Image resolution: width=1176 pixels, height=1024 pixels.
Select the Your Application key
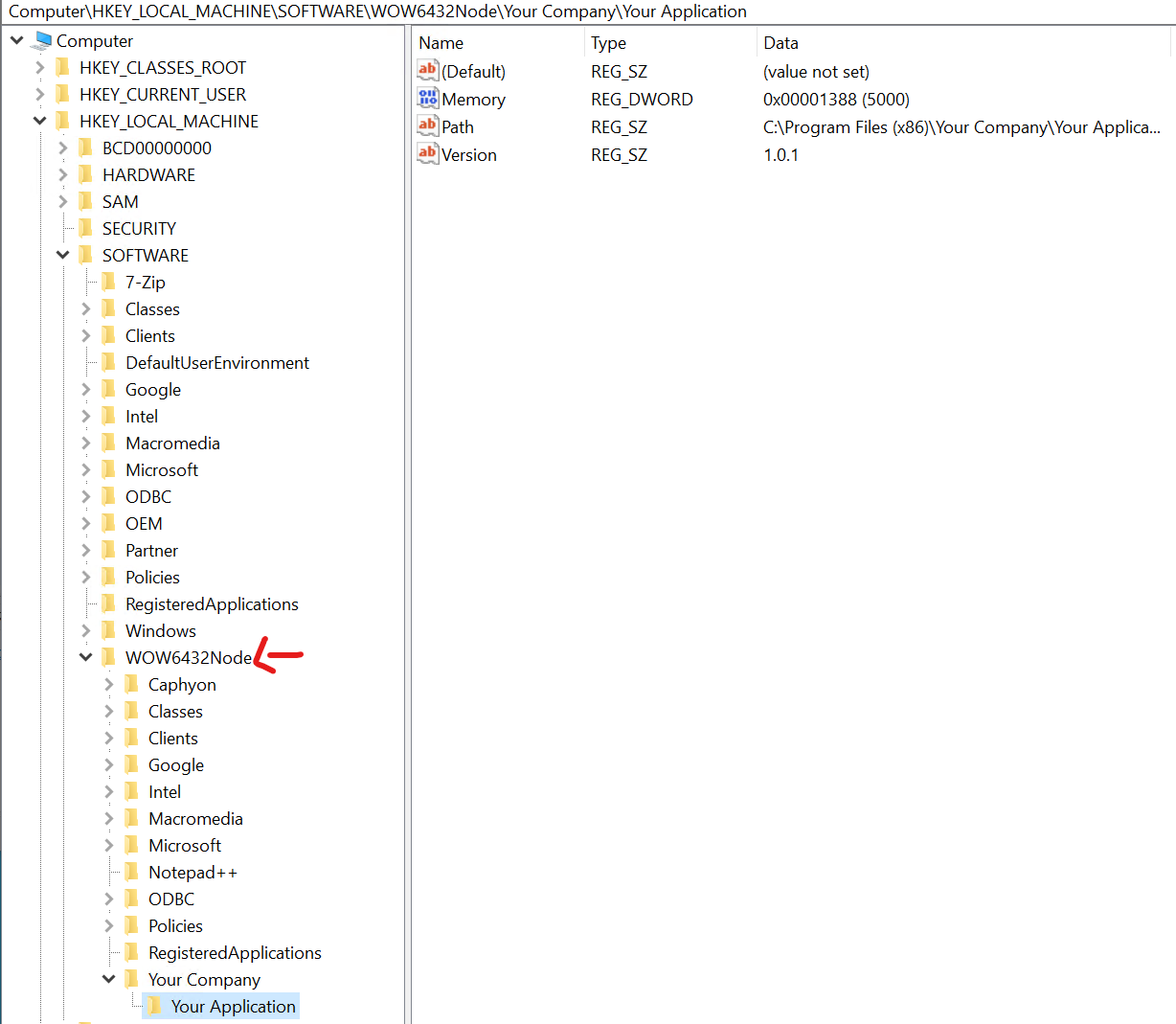click(x=233, y=1007)
